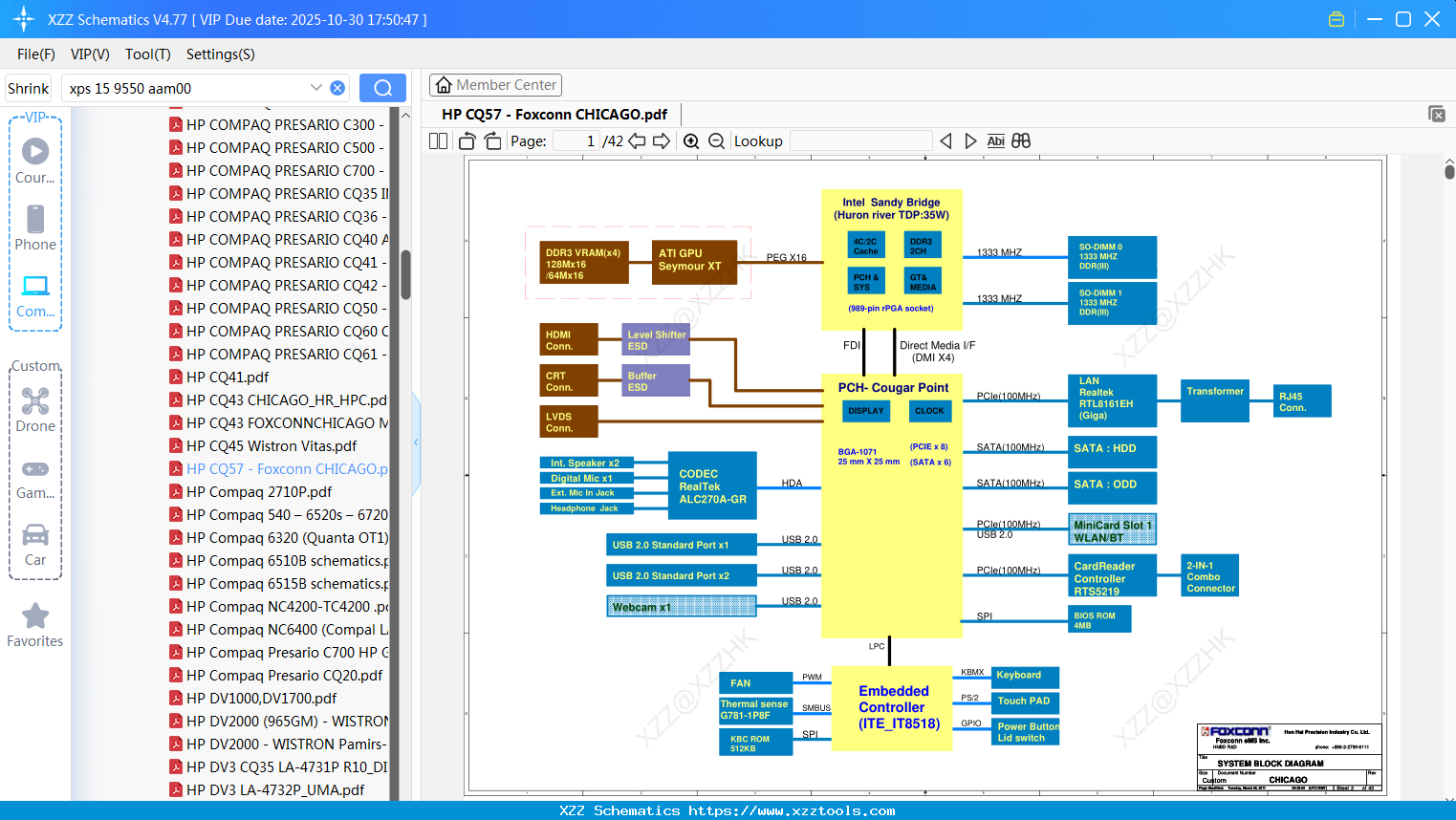Open the HP CQ41.pdf file
Viewport: 1456px width, 820px height.
click(x=219, y=378)
